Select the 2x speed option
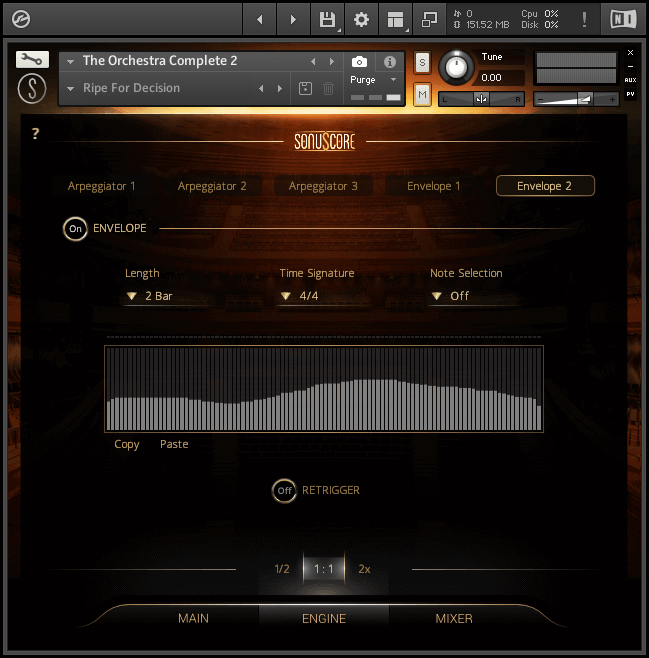Image resolution: width=649 pixels, height=658 pixels. coord(364,569)
